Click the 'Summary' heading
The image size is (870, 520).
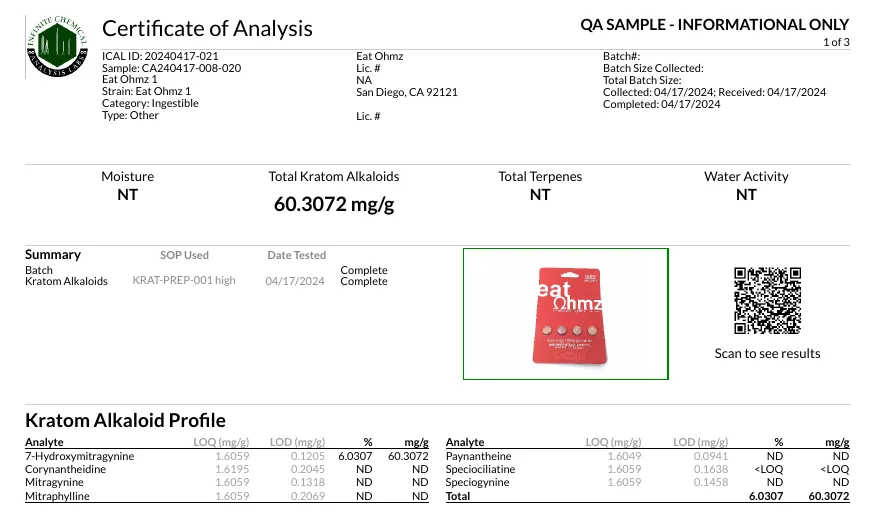click(x=53, y=255)
